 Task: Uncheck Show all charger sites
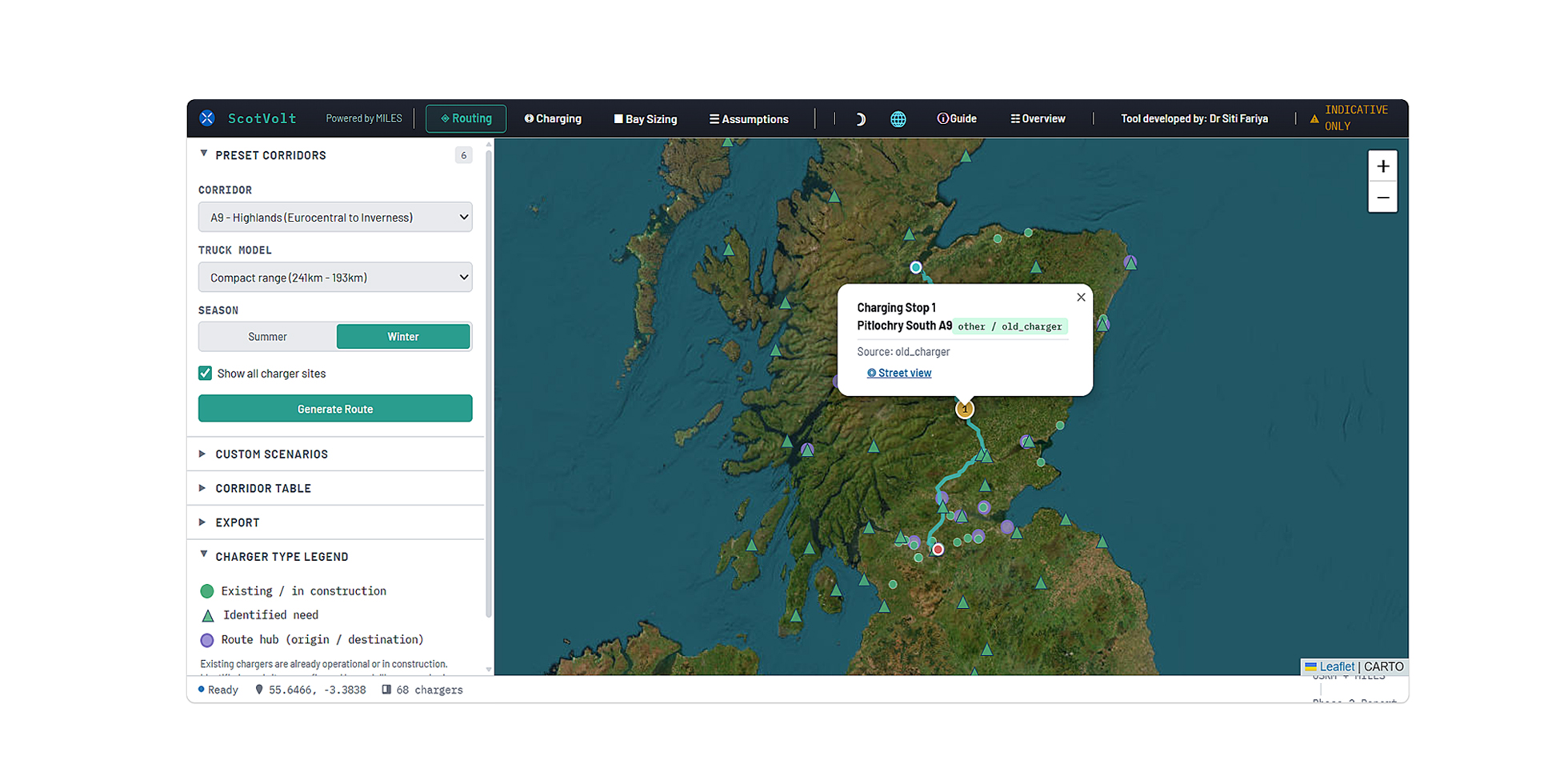click(x=206, y=374)
